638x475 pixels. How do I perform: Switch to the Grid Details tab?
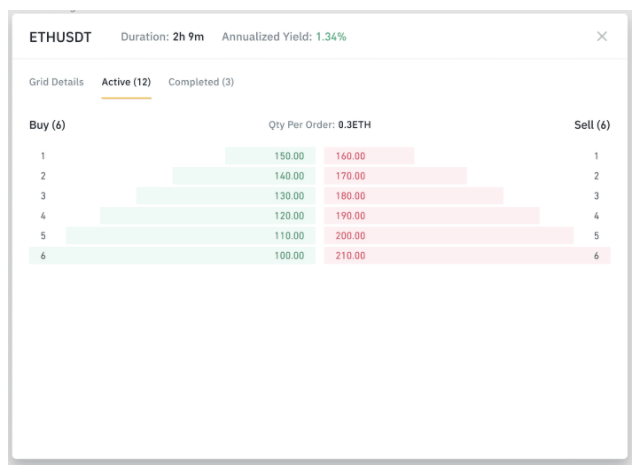pyautogui.click(x=56, y=82)
